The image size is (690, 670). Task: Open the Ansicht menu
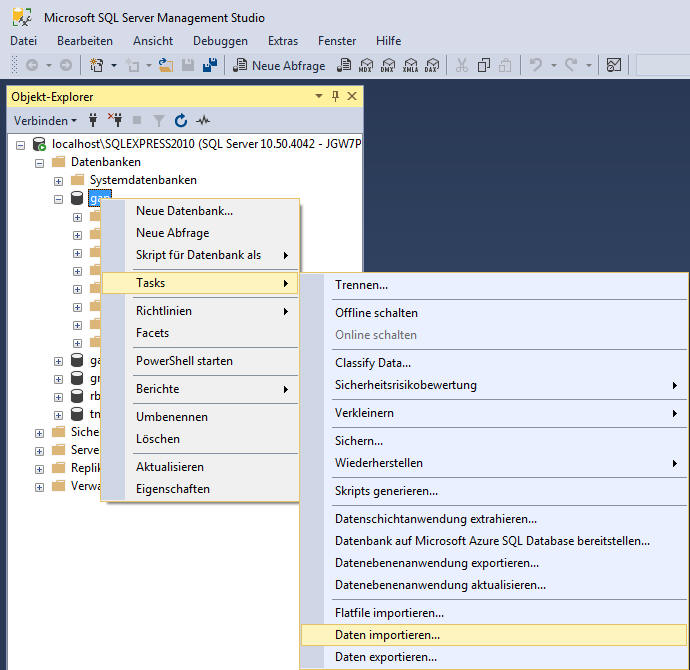153,41
